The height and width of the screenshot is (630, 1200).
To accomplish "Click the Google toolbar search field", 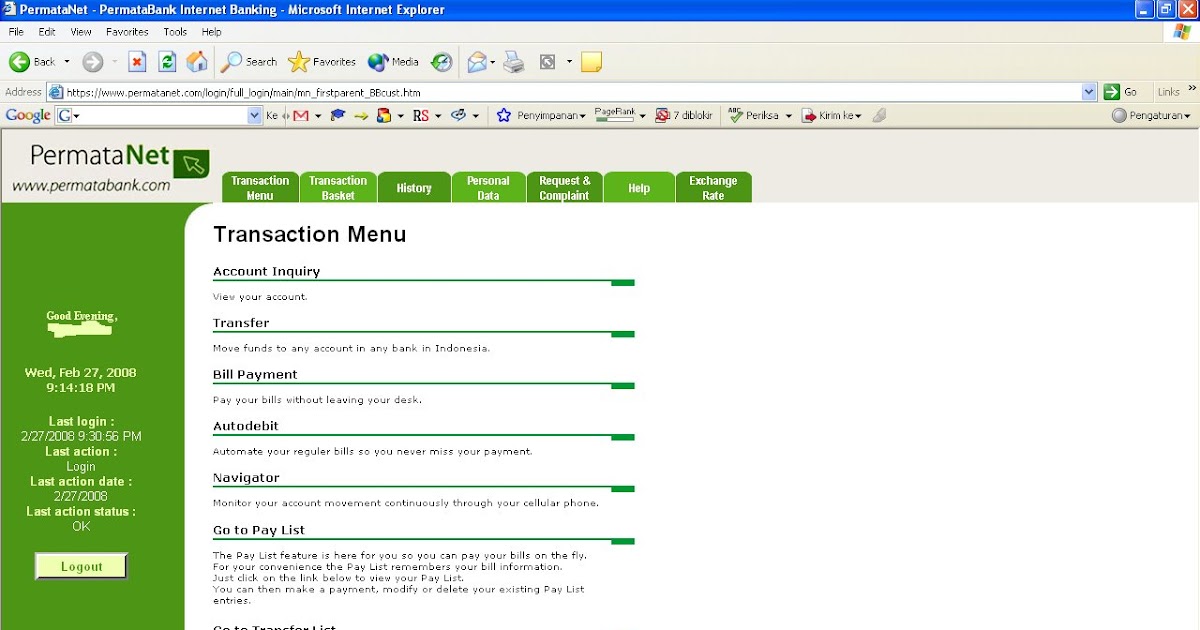I will tap(158, 116).
